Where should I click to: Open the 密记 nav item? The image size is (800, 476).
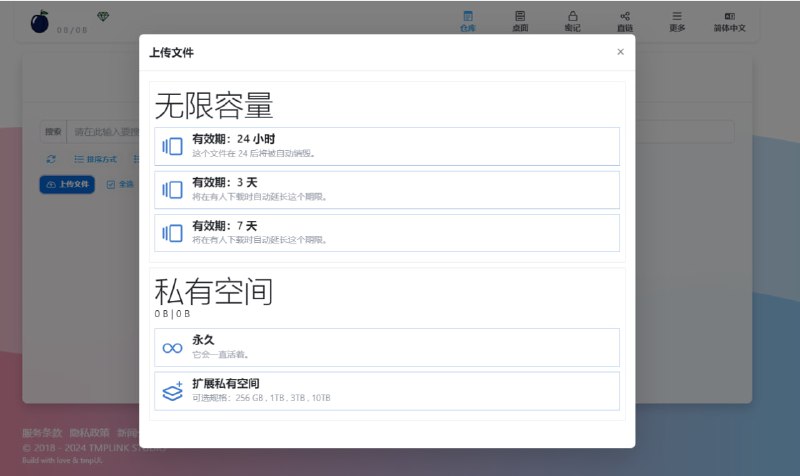point(572,21)
